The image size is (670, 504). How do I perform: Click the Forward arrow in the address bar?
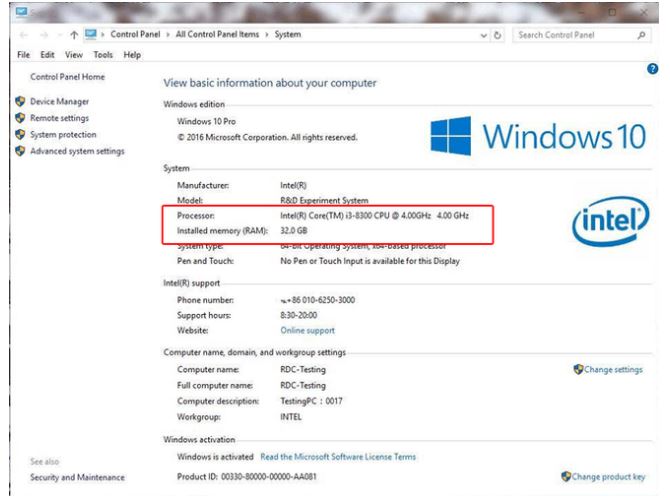tap(44, 35)
